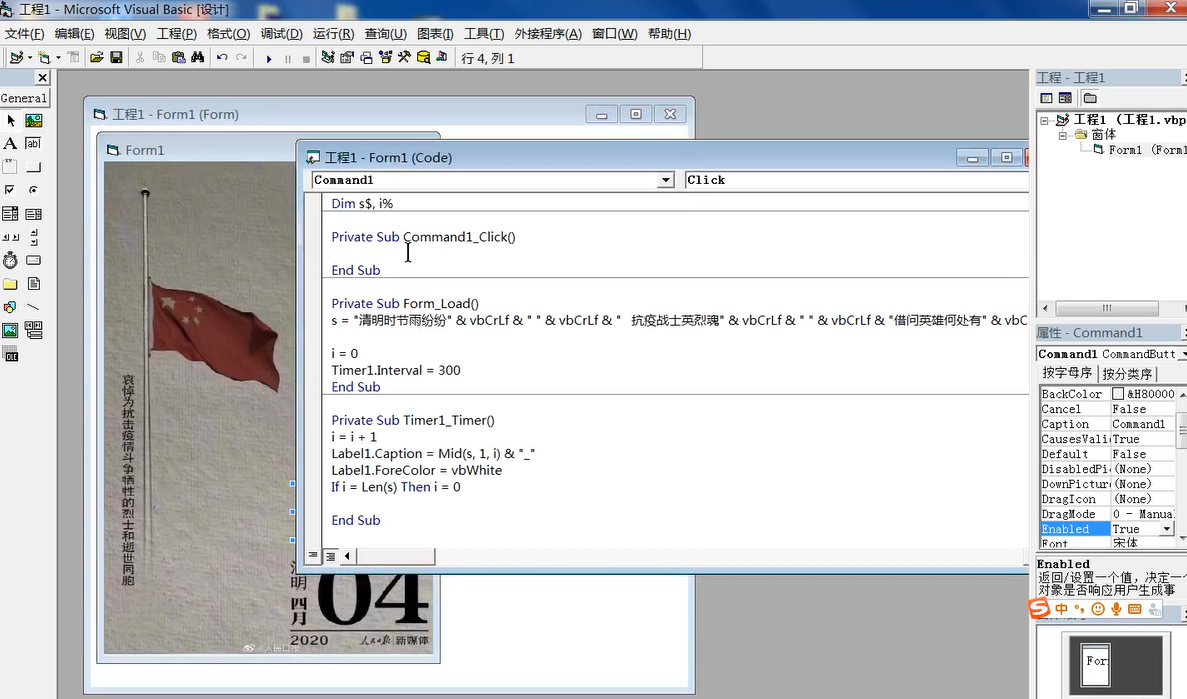Collapse the 工程1 project tree node

pos(1045,120)
